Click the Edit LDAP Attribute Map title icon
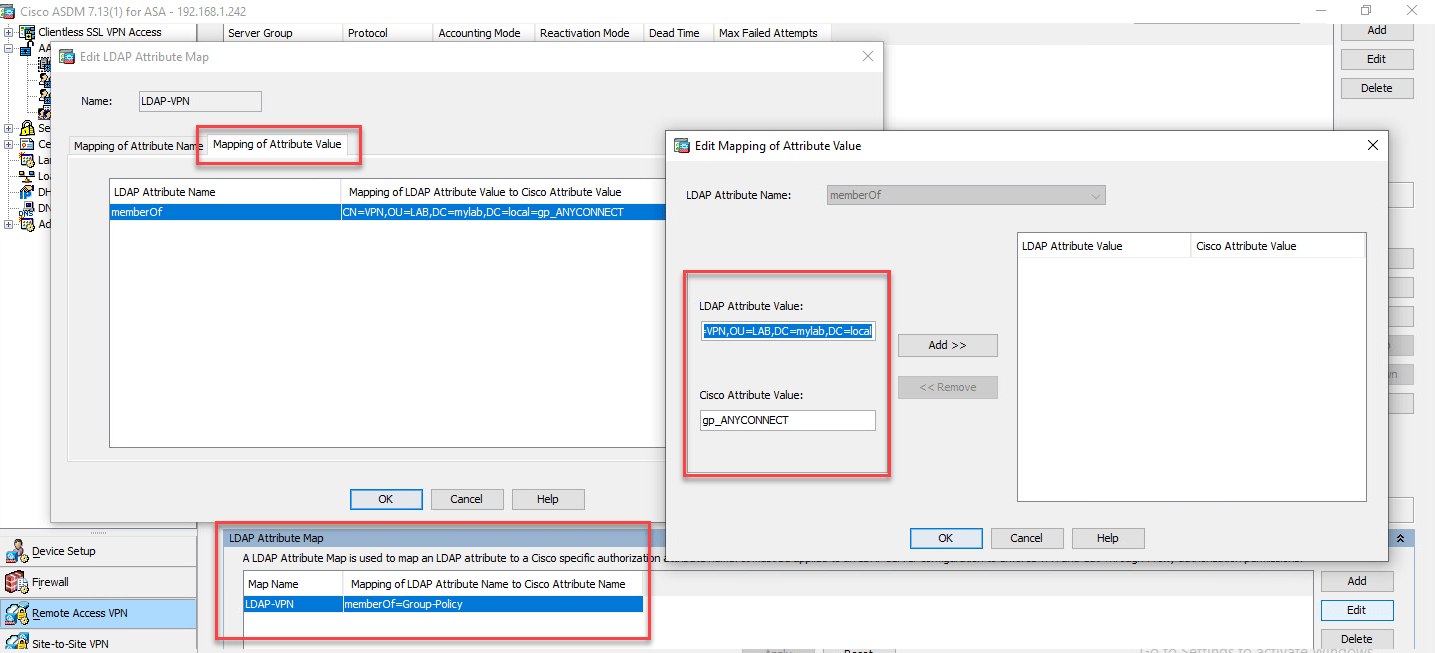The height and width of the screenshot is (653, 1435). (67, 57)
